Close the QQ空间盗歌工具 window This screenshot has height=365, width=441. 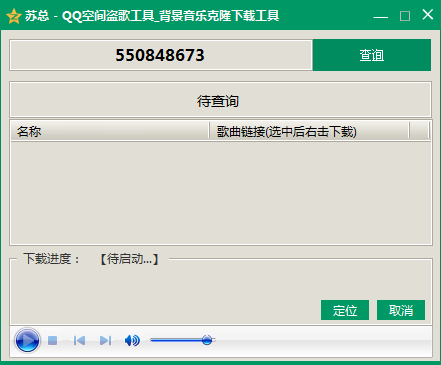[x=428, y=15]
